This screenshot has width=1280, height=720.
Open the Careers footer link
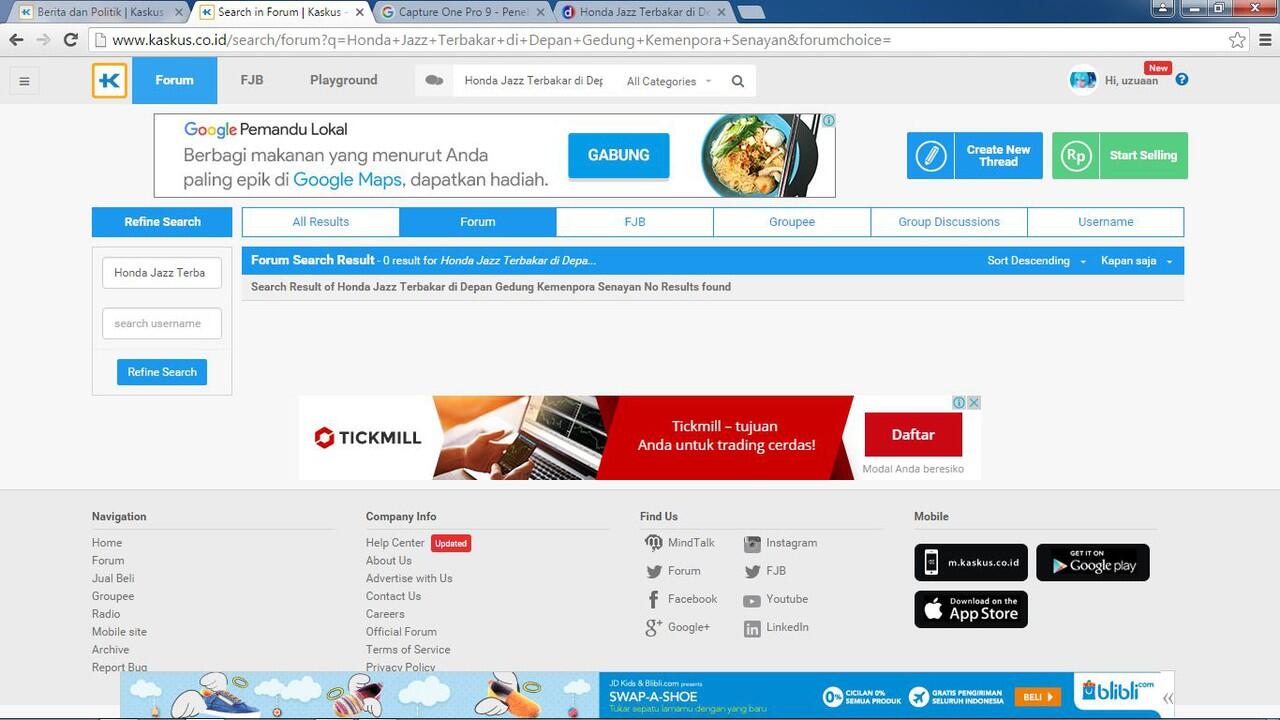(x=385, y=615)
